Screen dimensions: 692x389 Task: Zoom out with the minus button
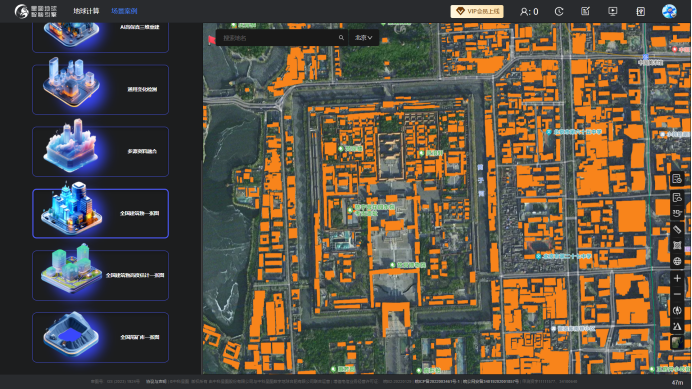(677, 294)
